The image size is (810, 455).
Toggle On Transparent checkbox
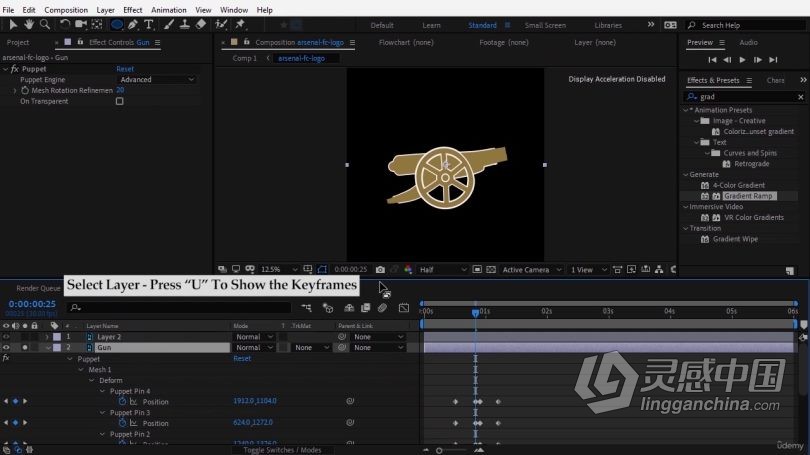tap(120, 101)
